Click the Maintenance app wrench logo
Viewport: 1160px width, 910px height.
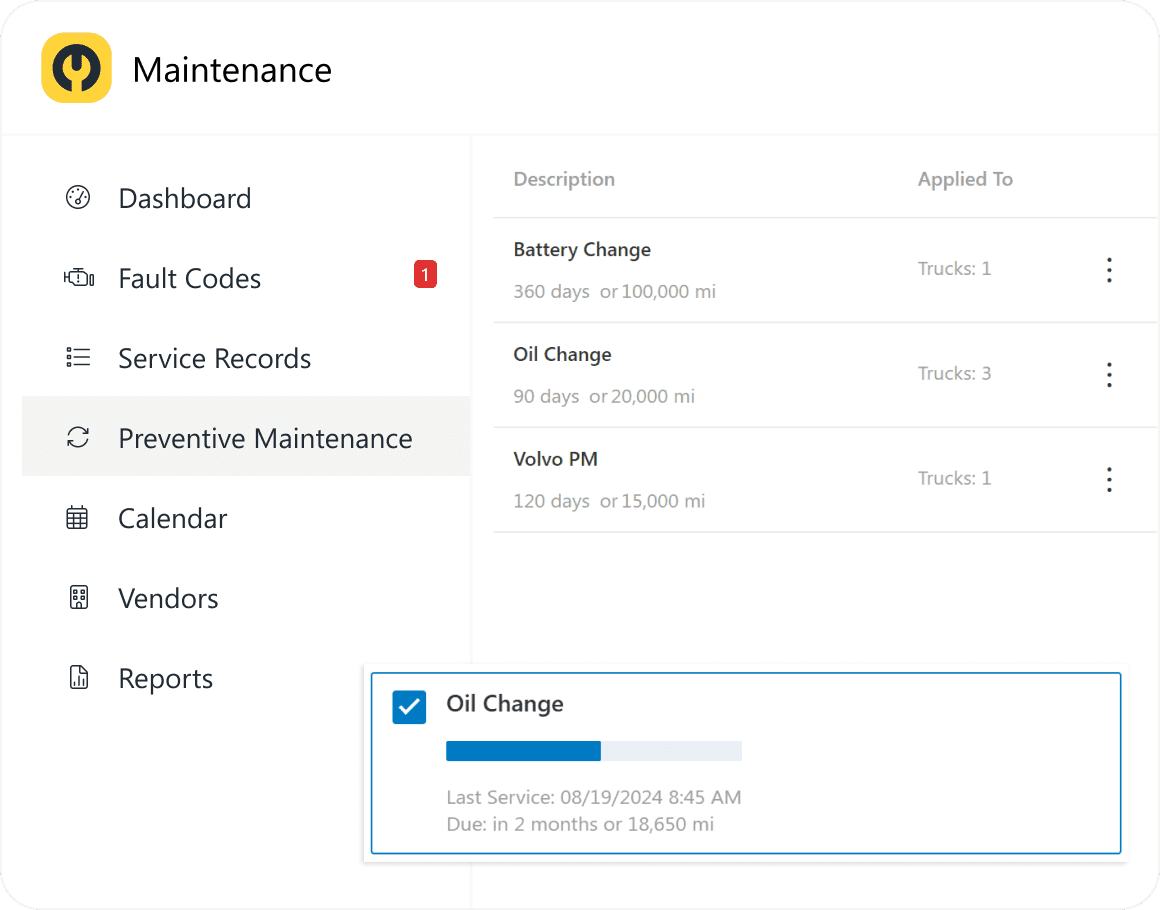pyautogui.click(x=76, y=68)
